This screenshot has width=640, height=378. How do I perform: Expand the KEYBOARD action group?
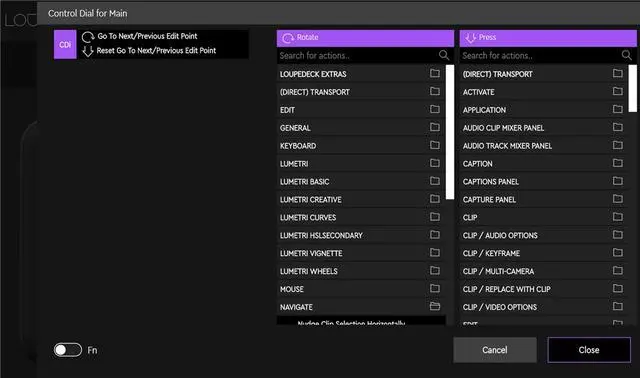point(361,145)
